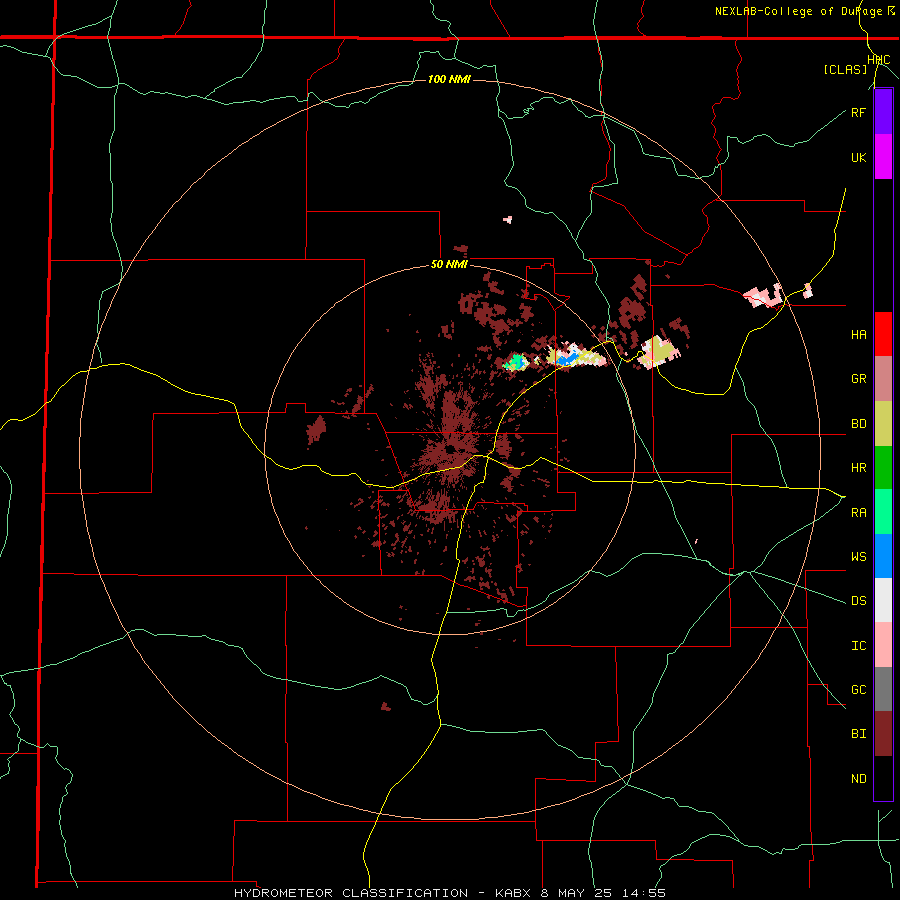The height and width of the screenshot is (900, 900).
Task: Click the HA red legend swatch
Action: coord(883,334)
